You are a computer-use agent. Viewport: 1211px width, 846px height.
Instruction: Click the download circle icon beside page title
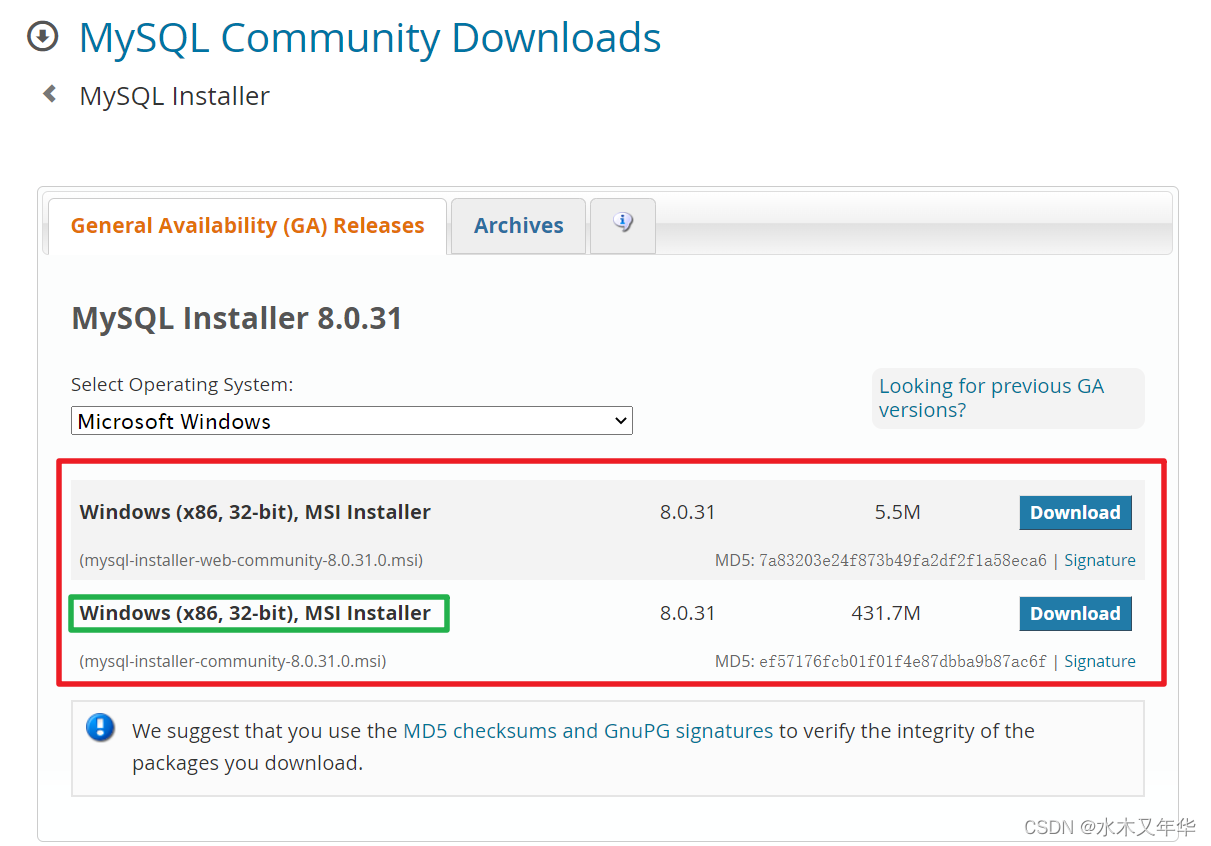(x=43, y=38)
